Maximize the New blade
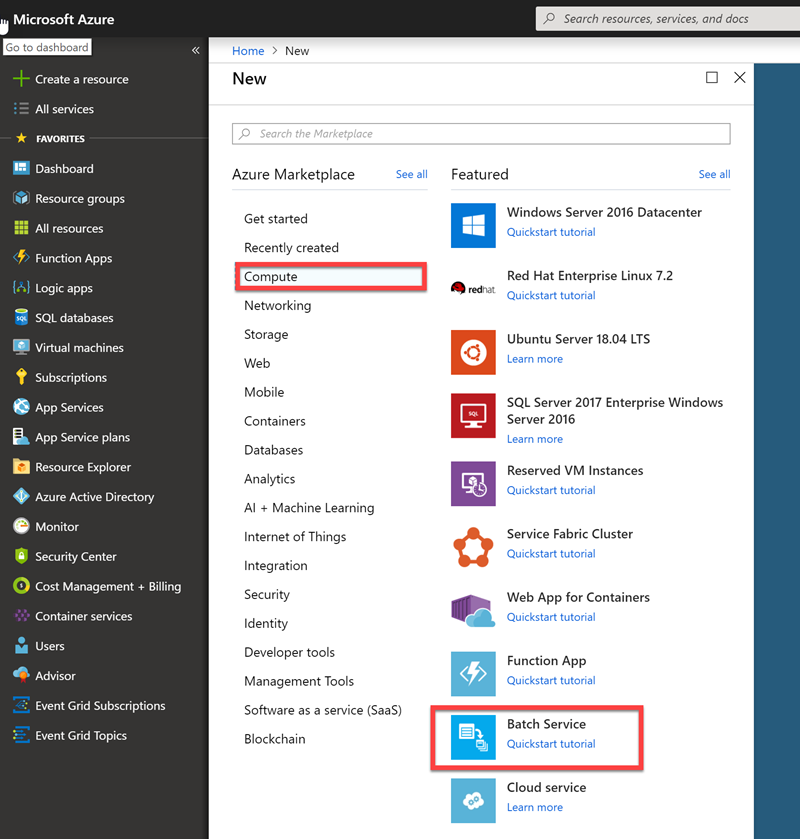Image resolution: width=800 pixels, height=839 pixels. [712, 78]
